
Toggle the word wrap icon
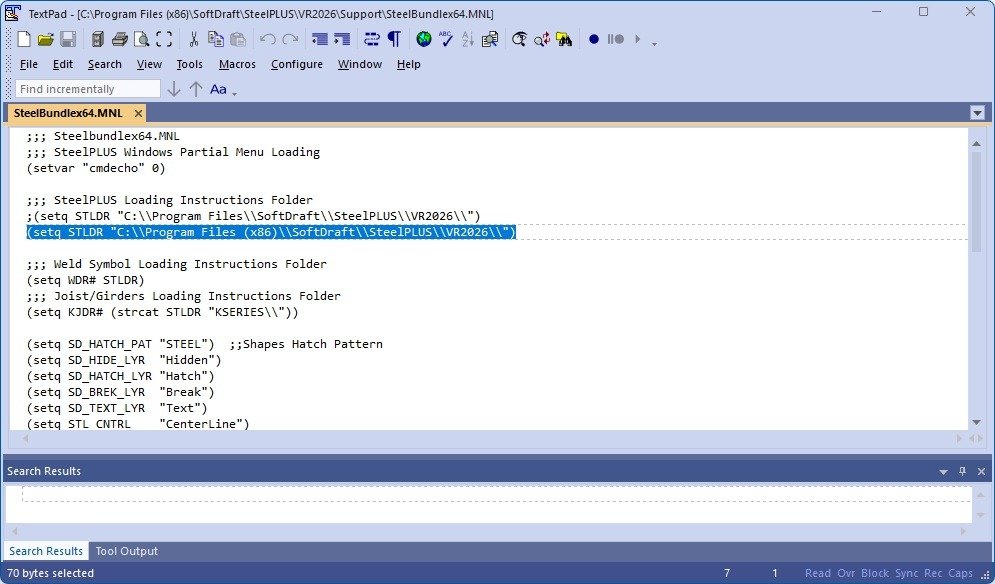pos(371,39)
